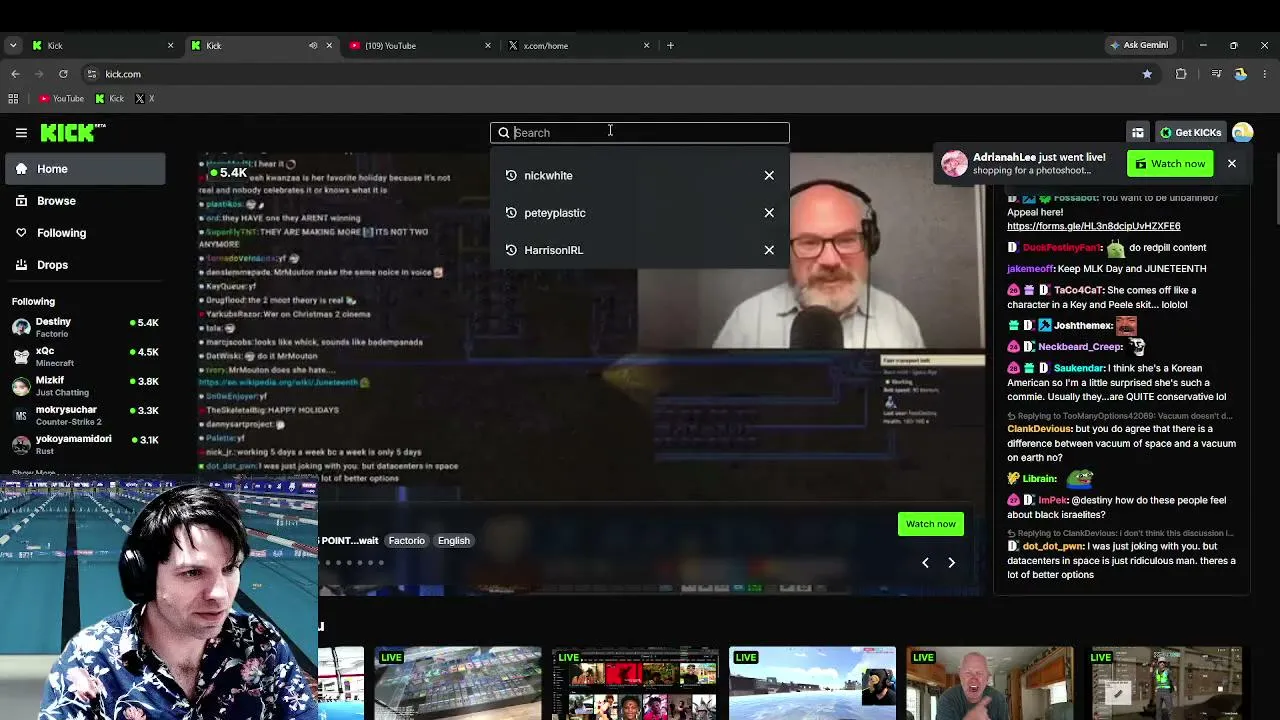This screenshot has width=1280, height=720.
Task: Open mokrysuchar's channel in Following list
Action: (85, 415)
